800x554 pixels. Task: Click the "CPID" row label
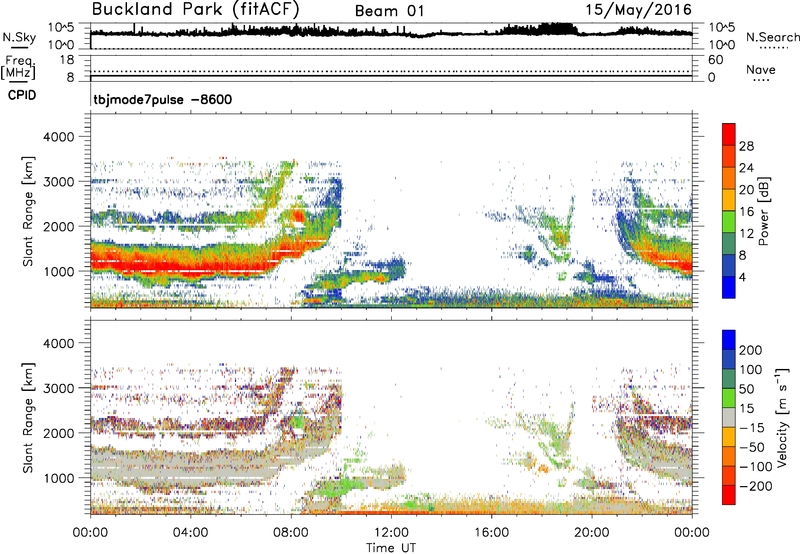click(22, 95)
